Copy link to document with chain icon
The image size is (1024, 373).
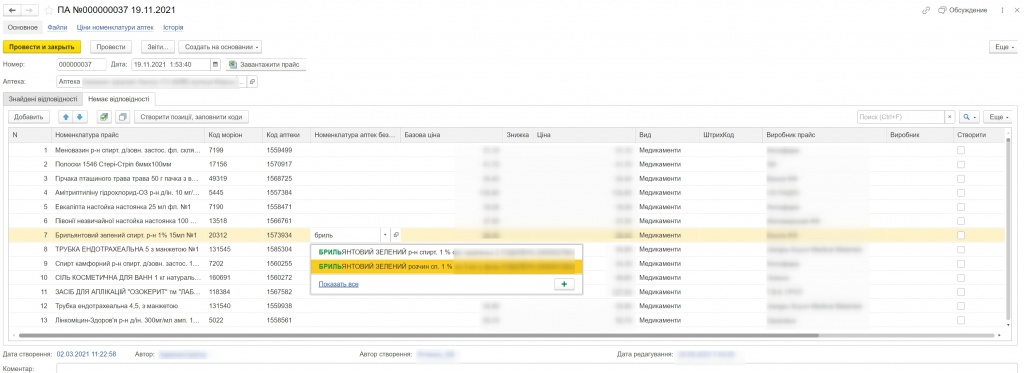(x=925, y=10)
